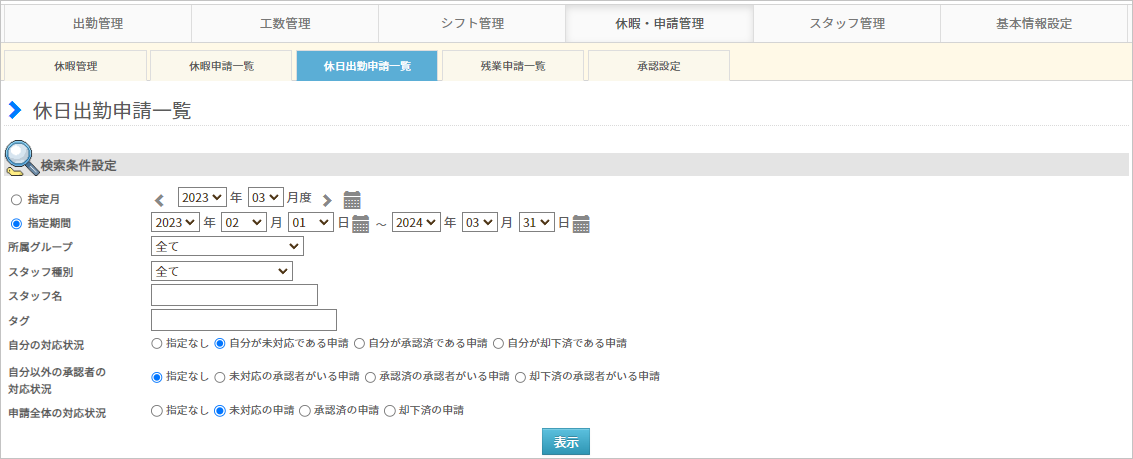
Task: Switch to the シフト管理 main tab
Action: tap(471, 24)
